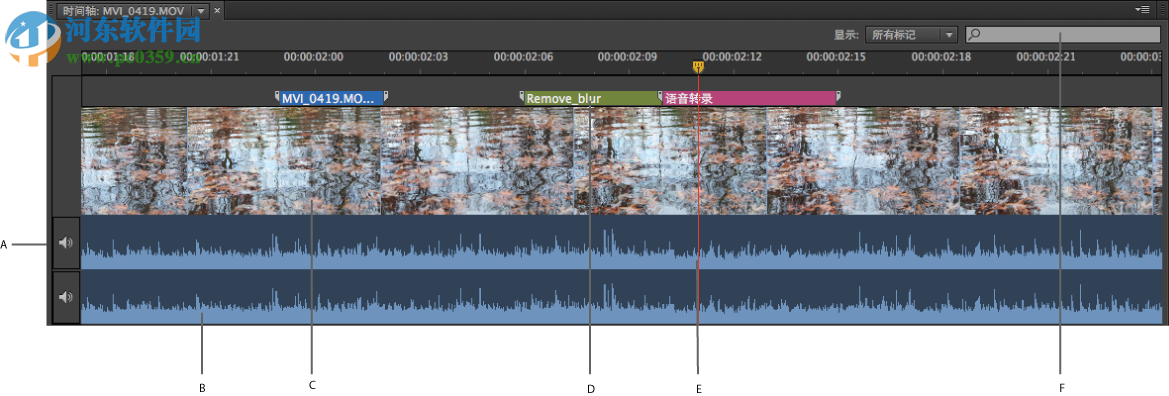Click the magnifier icon in search box

974,34
